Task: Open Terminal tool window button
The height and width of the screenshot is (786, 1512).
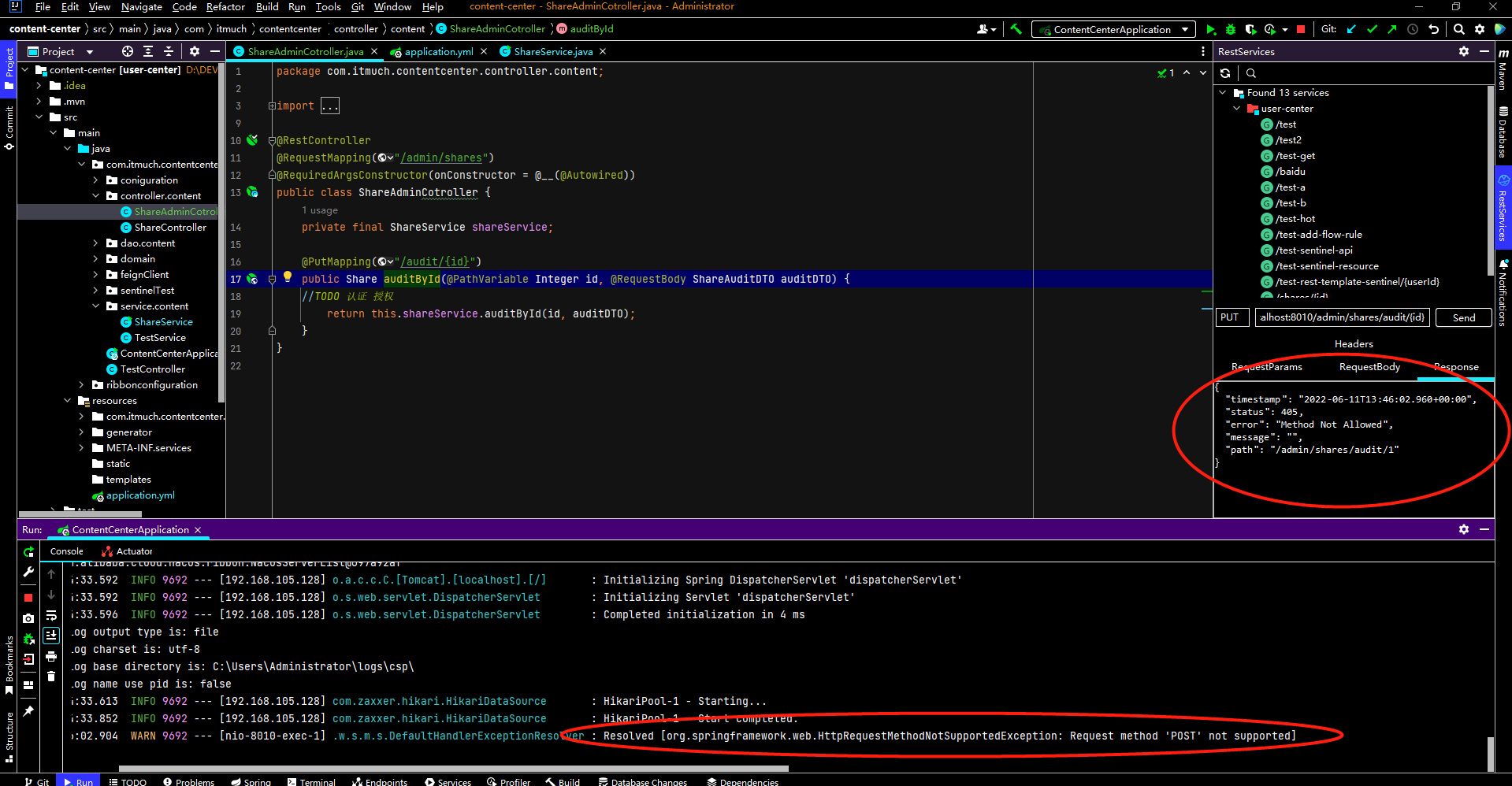Action: (311, 781)
